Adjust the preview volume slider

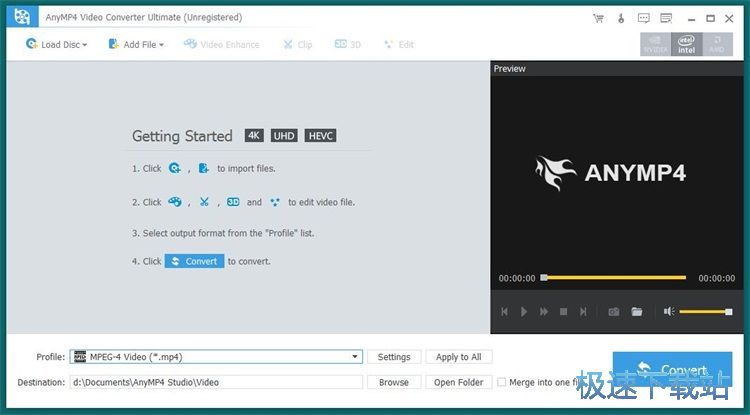tap(706, 312)
